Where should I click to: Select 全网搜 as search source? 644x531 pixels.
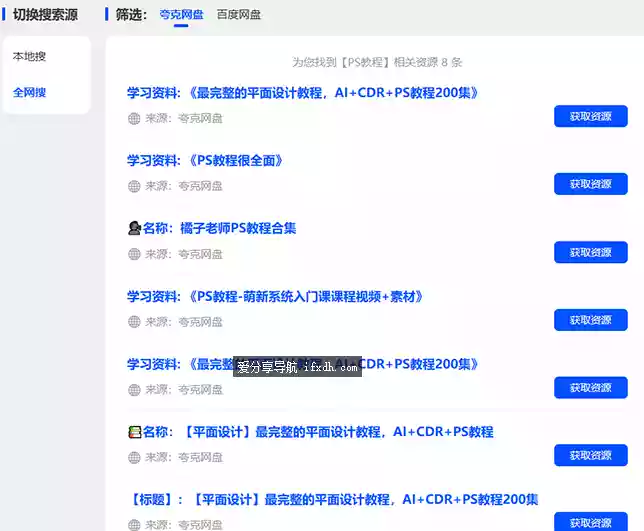(29, 92)
